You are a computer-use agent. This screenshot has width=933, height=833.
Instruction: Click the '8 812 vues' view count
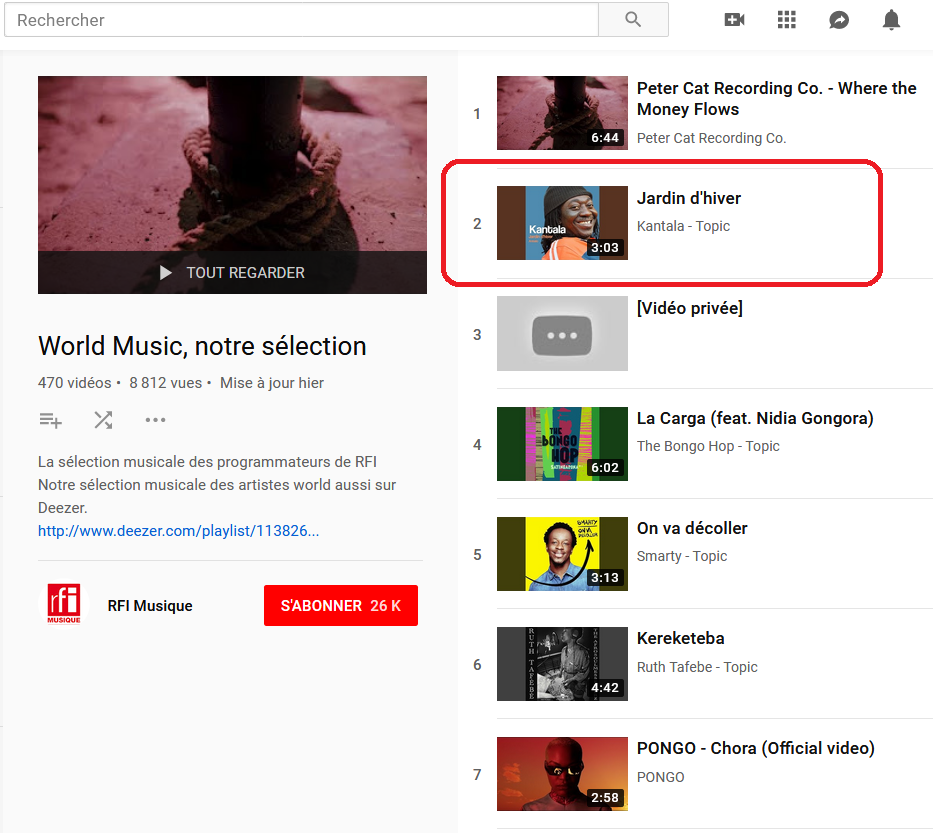pos(165,383)
